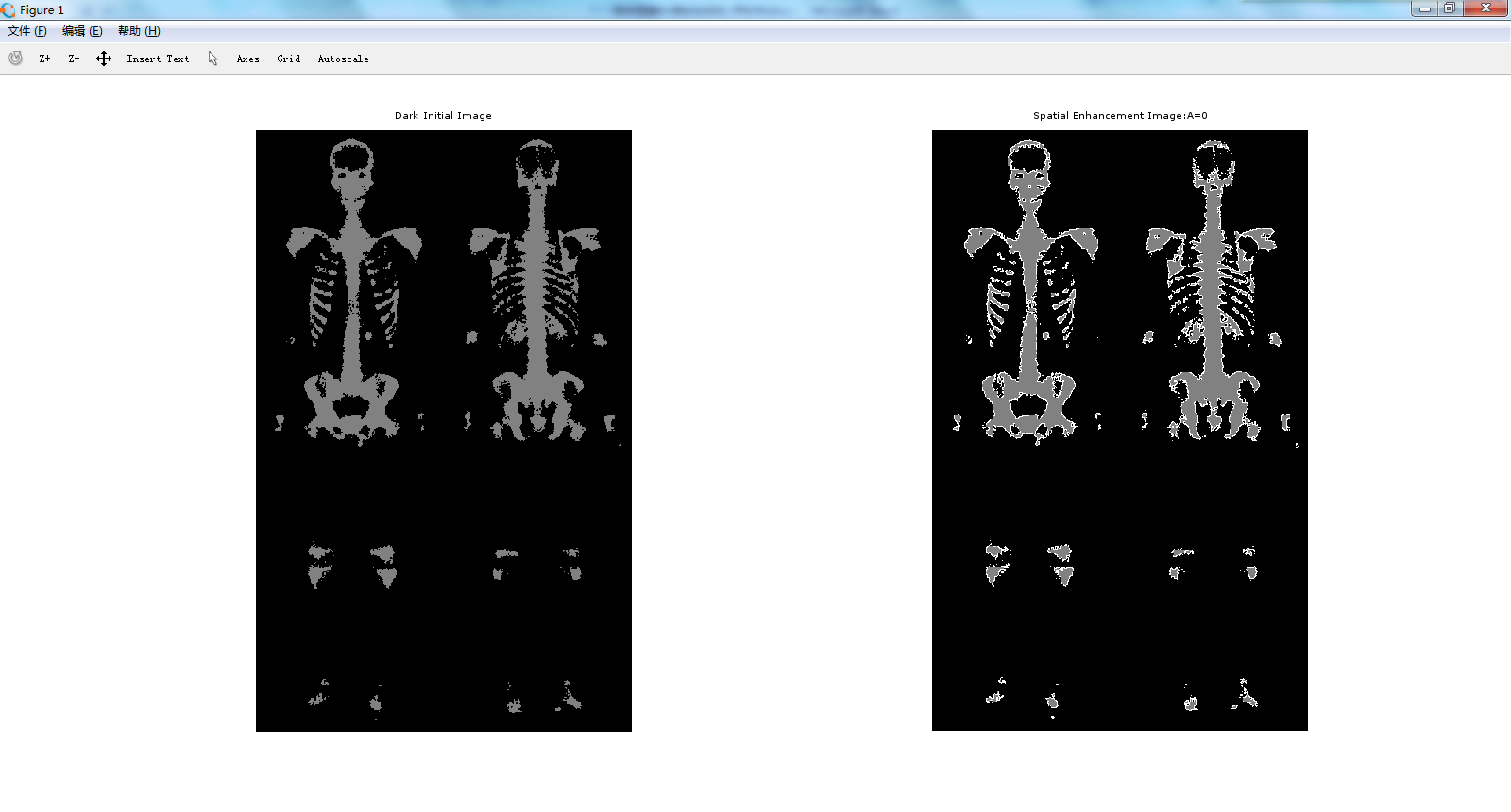The height and width of the screenshot is (812, 1511).
Task: Close the Figure 1 window
Action: tap(1486, 8)
